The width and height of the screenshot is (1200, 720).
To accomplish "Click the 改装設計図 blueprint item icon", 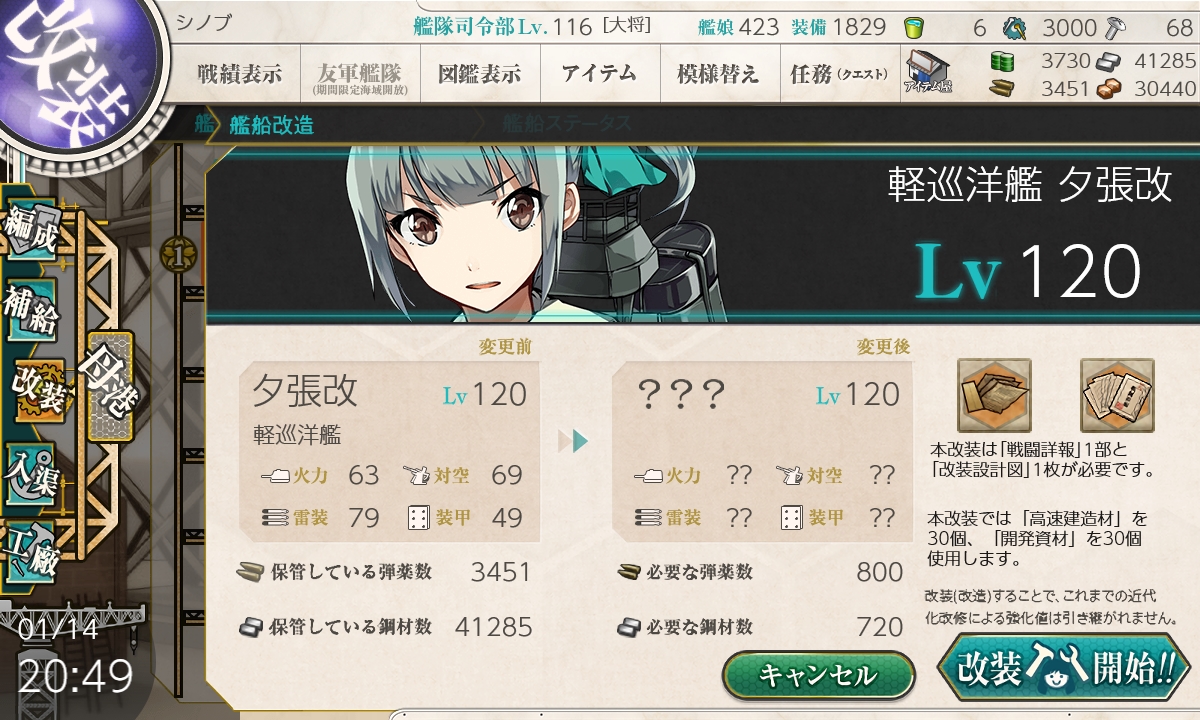I will tap(1117, 395).
